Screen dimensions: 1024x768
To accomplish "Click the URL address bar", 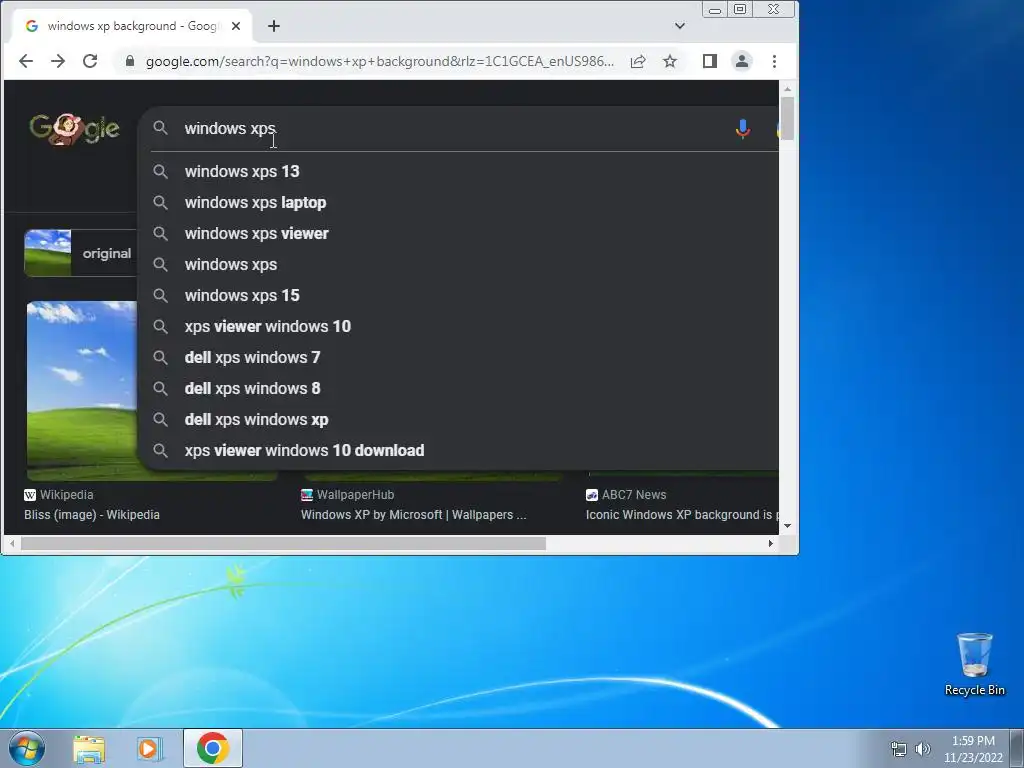I will tap(379, 61).
